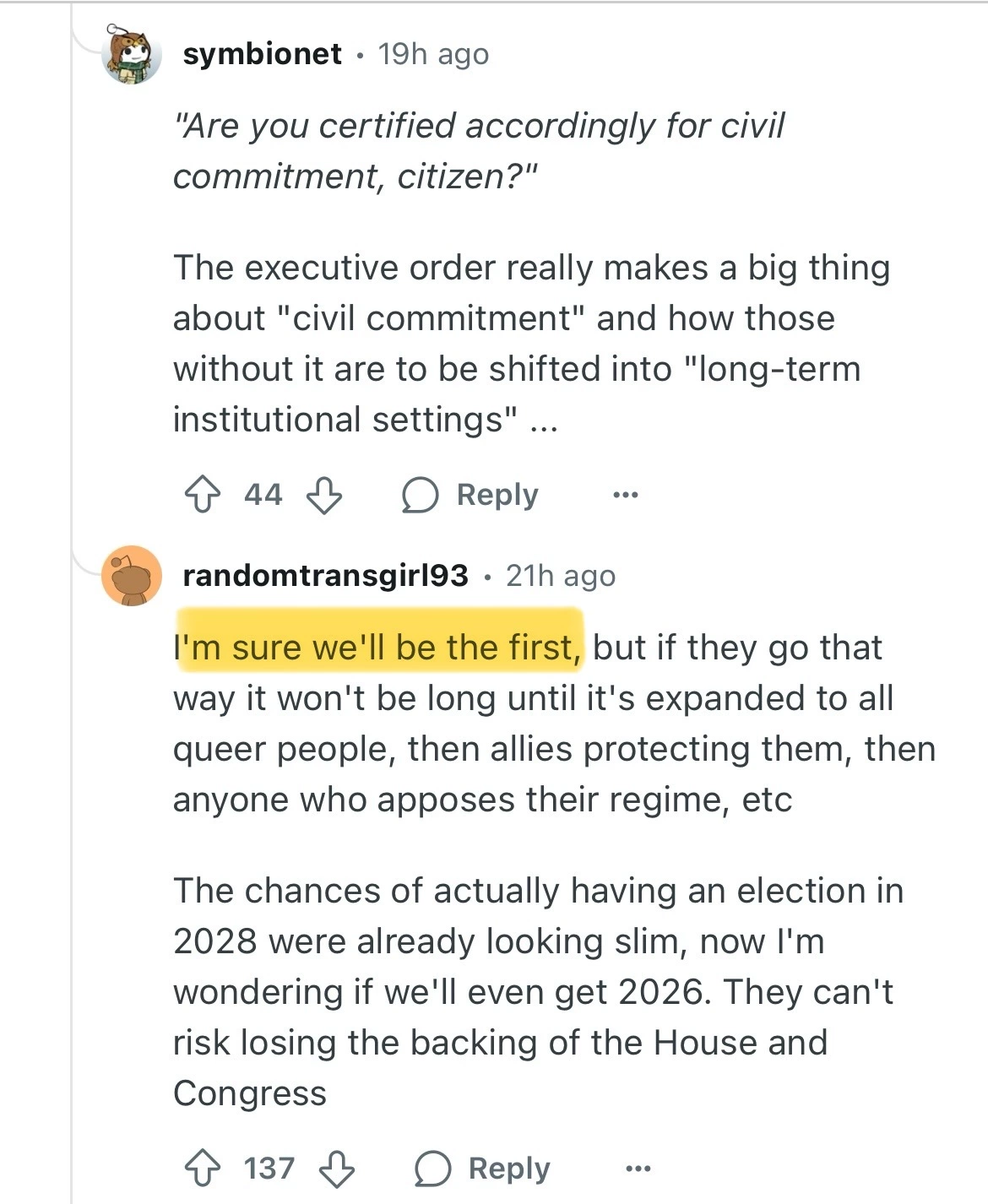Open symbionet's avatar picture
Viewport: 988px width, 1204px height.
tap(132, 53)
